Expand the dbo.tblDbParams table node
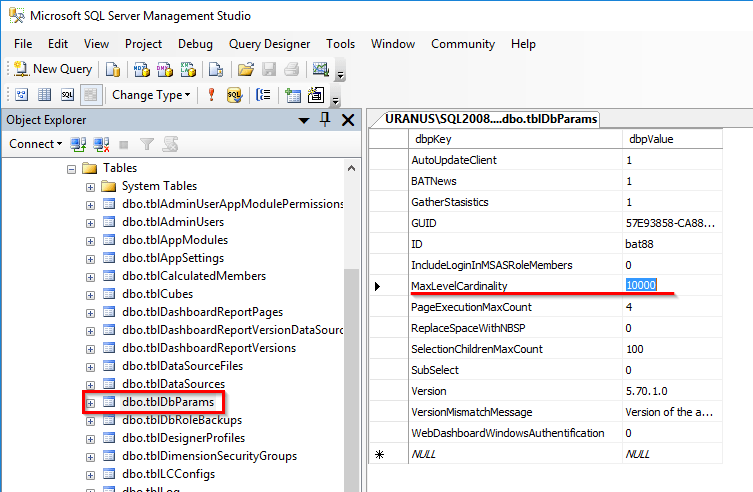 (90, 403)
